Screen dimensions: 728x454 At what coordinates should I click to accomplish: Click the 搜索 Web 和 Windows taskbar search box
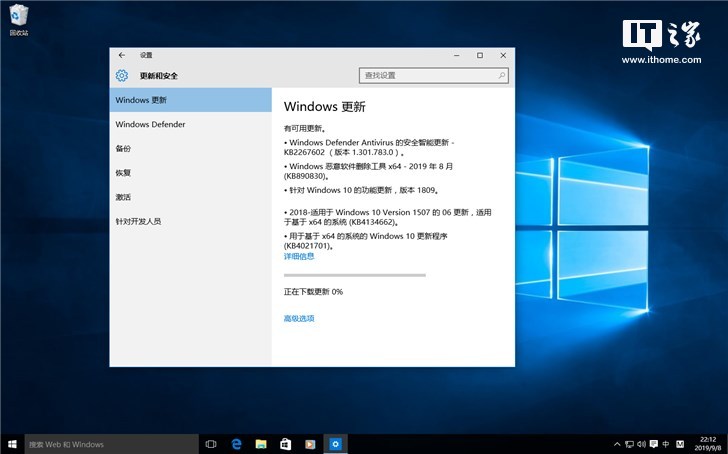pyautogui.click(x=111, y=444)
